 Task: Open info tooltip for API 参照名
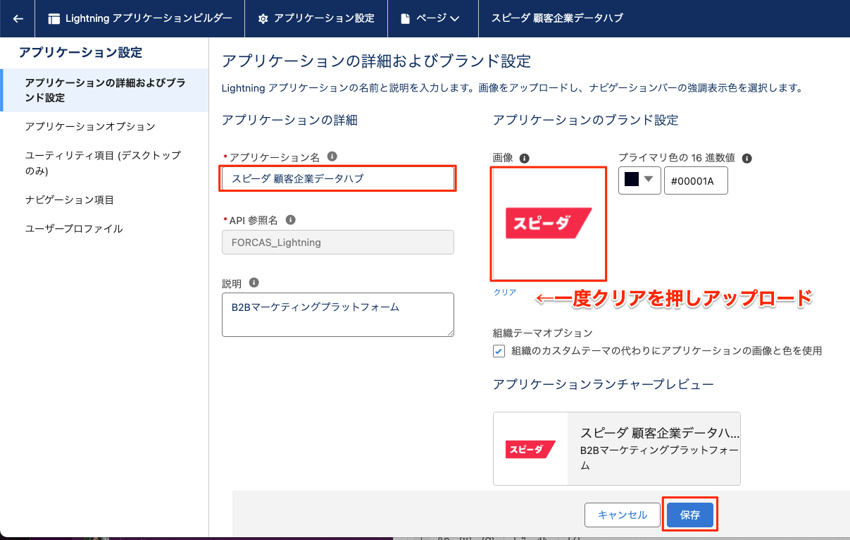(291, 220)
